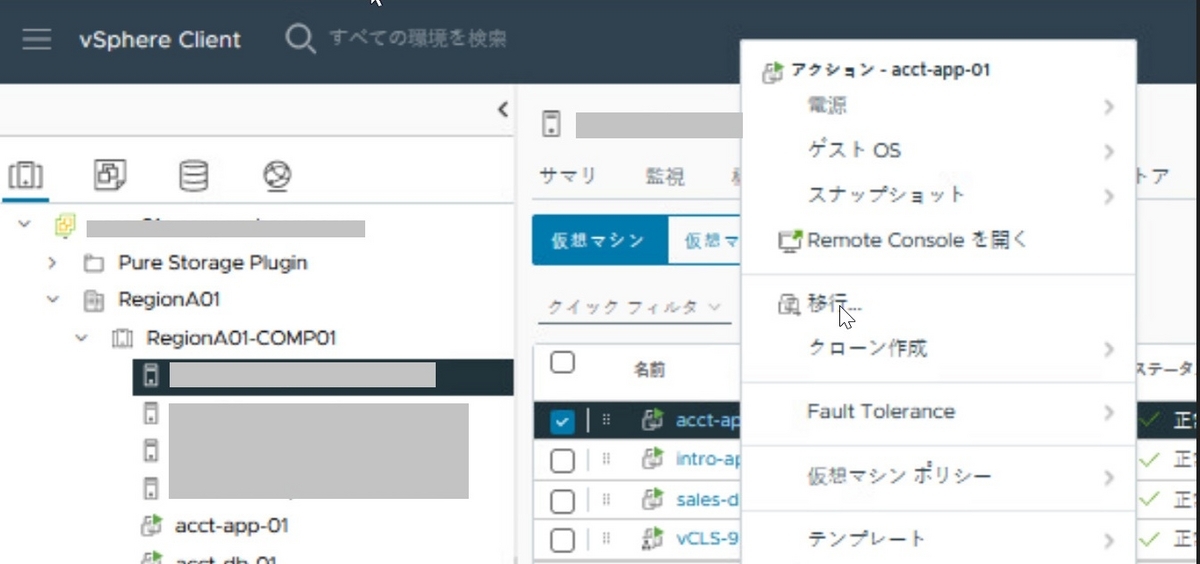Collapse the RegionA01 datacenter node

pos(53,300)
